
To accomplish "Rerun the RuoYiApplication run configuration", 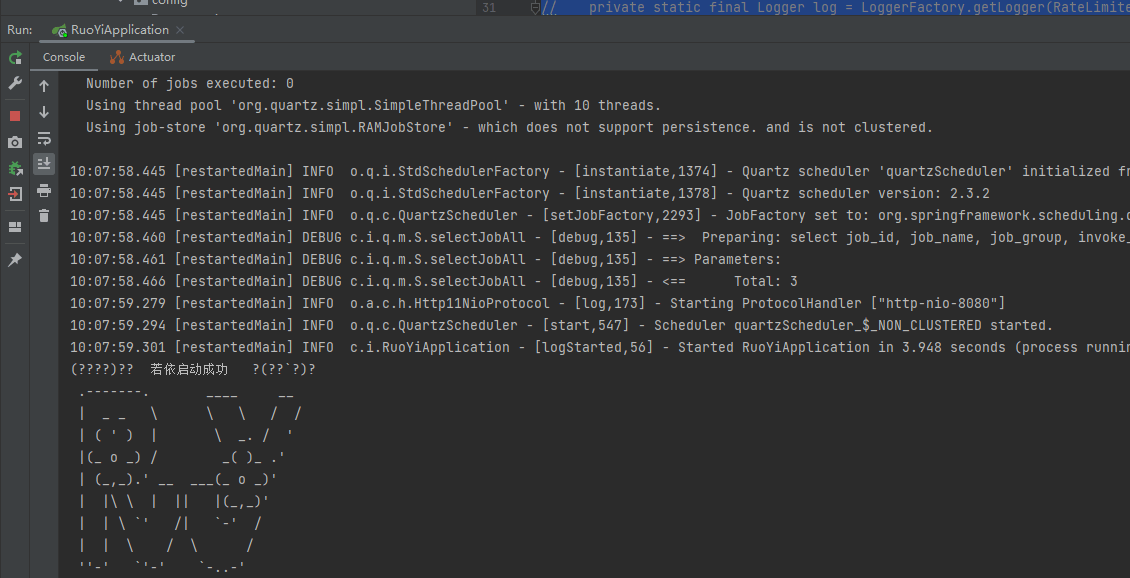I will [14, 58].
